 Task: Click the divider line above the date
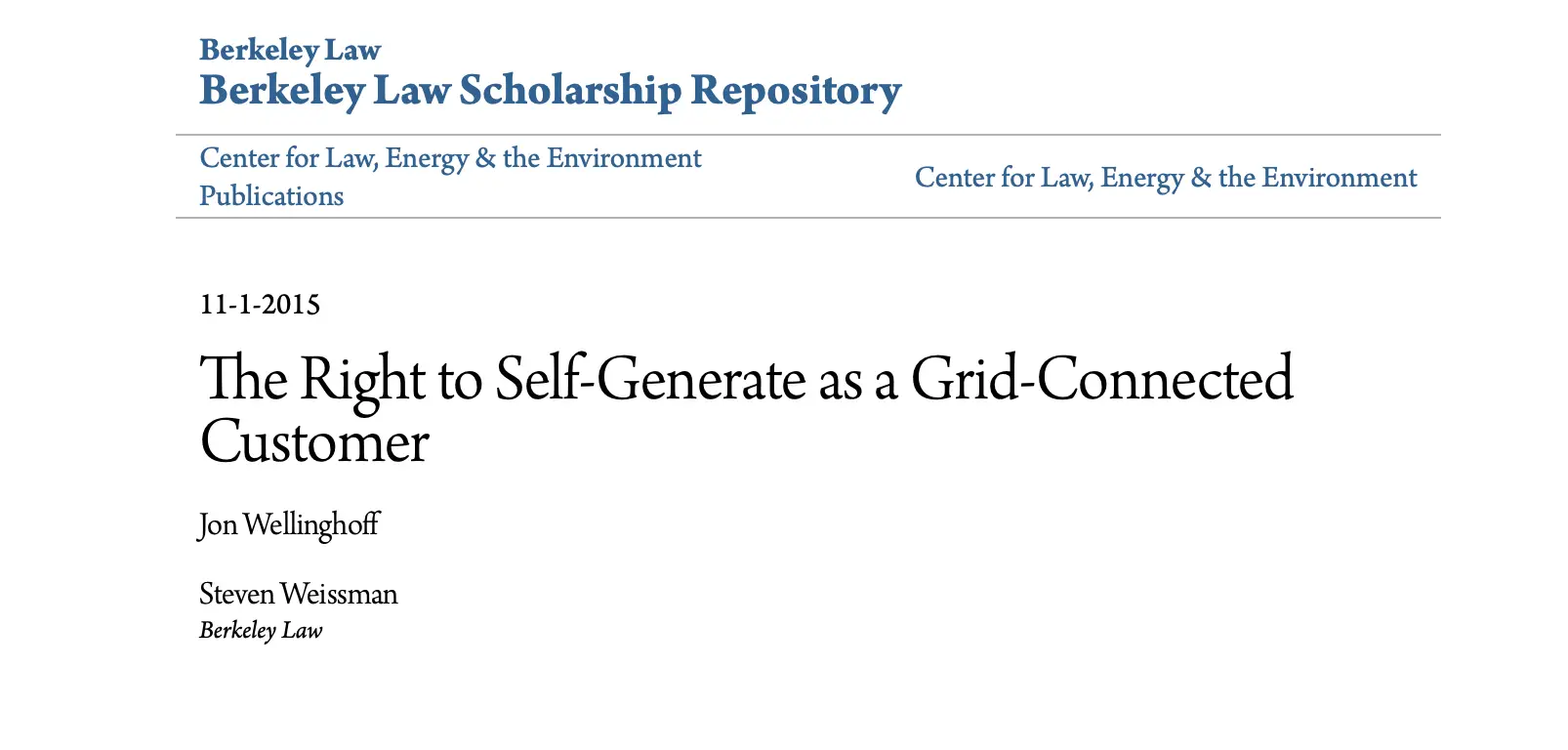807,218
